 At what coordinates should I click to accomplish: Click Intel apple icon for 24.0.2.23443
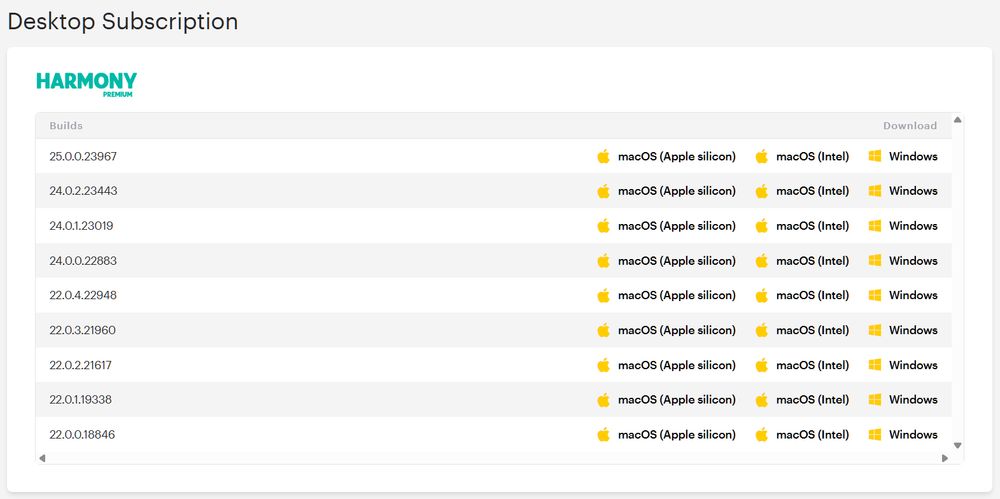[x=761, y=191]
